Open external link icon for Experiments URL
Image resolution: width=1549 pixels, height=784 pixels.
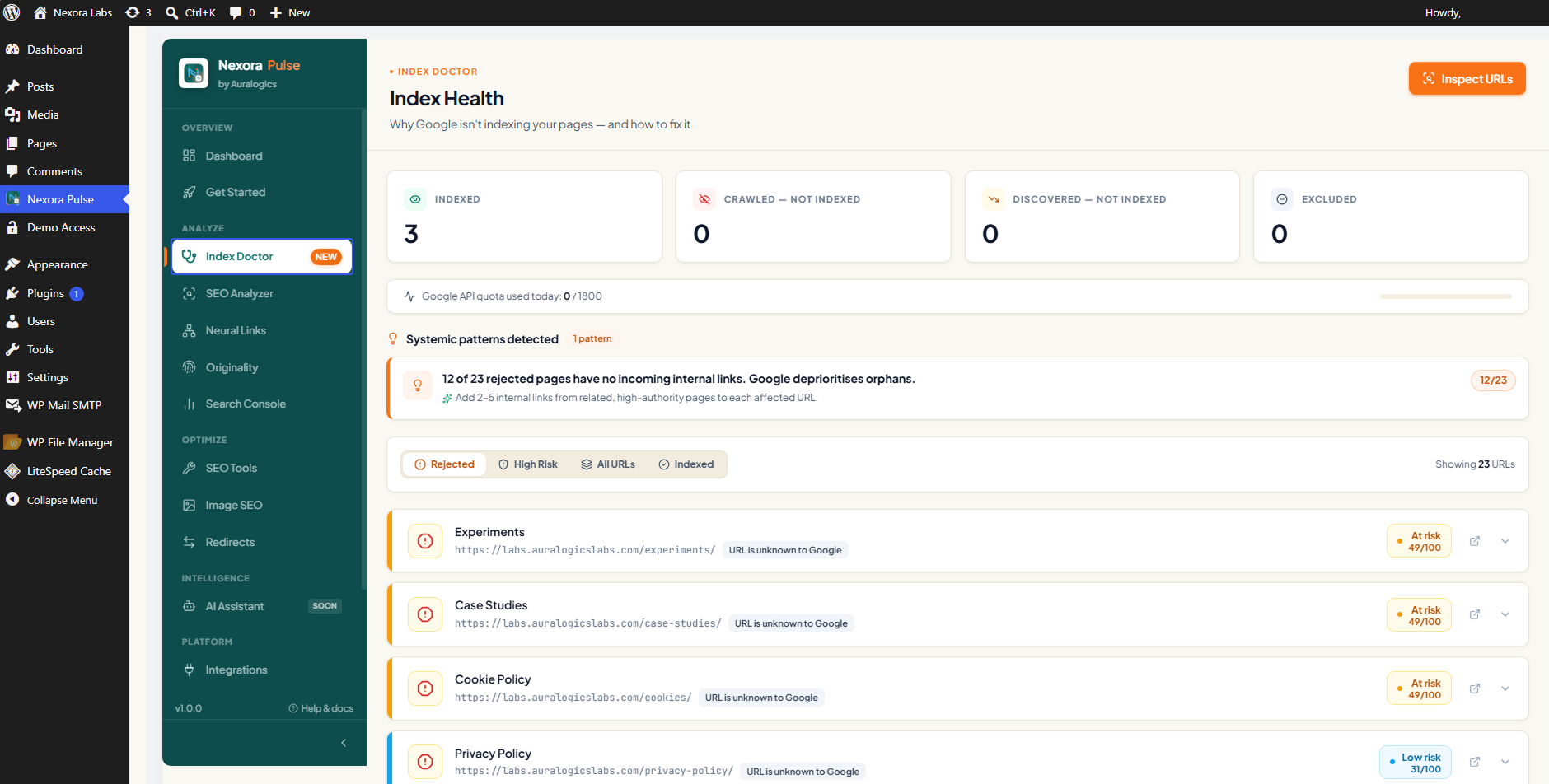tap(1475, 541)
